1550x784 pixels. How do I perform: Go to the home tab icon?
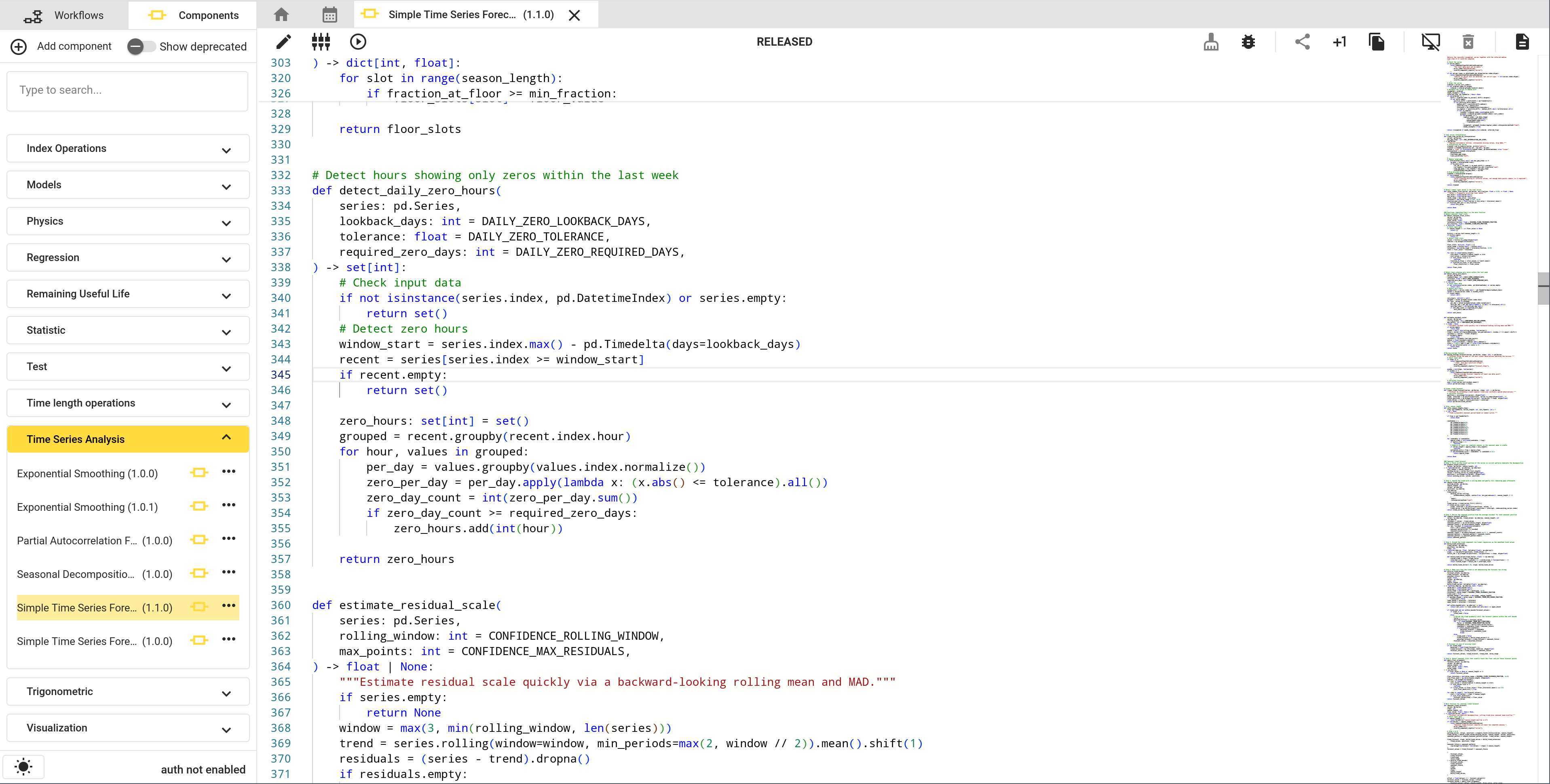[x=281, y=15]
